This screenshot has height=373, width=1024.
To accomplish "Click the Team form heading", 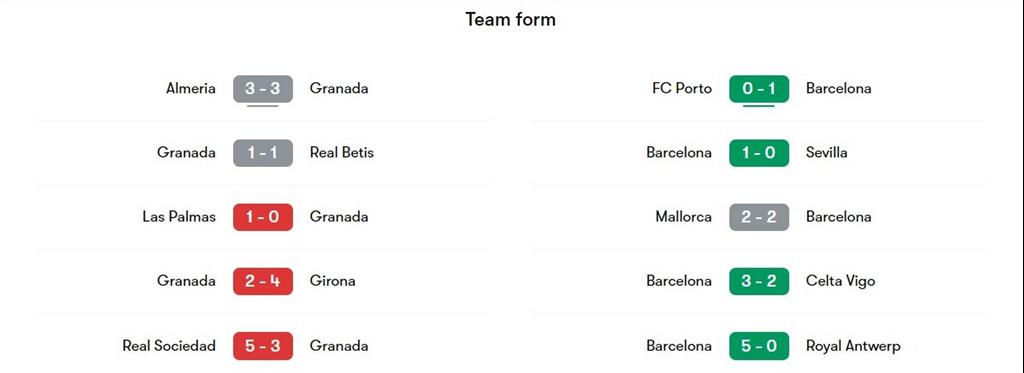I will point(511,20).
